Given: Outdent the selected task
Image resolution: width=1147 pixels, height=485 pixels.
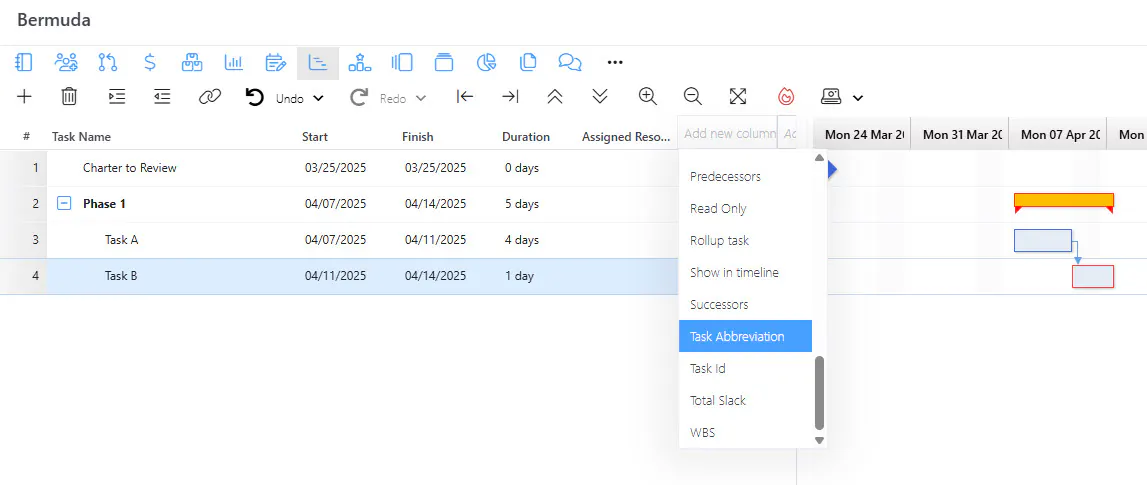Looking at the screenshot, I should click(x=162, y=97).
